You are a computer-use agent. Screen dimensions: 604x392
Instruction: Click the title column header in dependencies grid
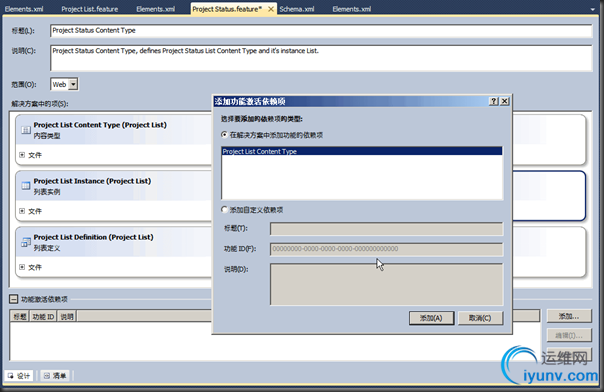20,317
